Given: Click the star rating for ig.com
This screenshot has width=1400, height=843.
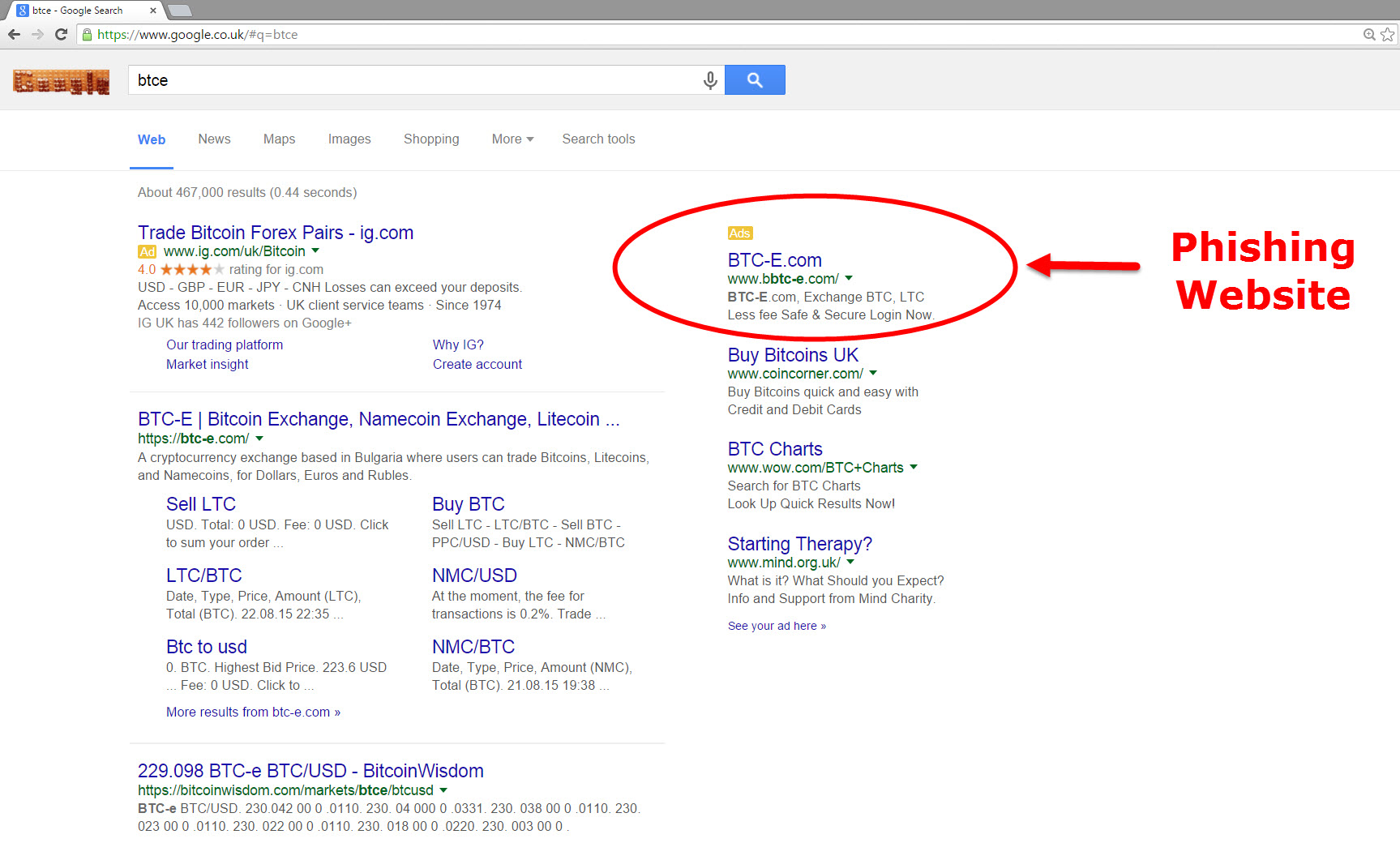Looking at the screenshot, I should 191,270.
